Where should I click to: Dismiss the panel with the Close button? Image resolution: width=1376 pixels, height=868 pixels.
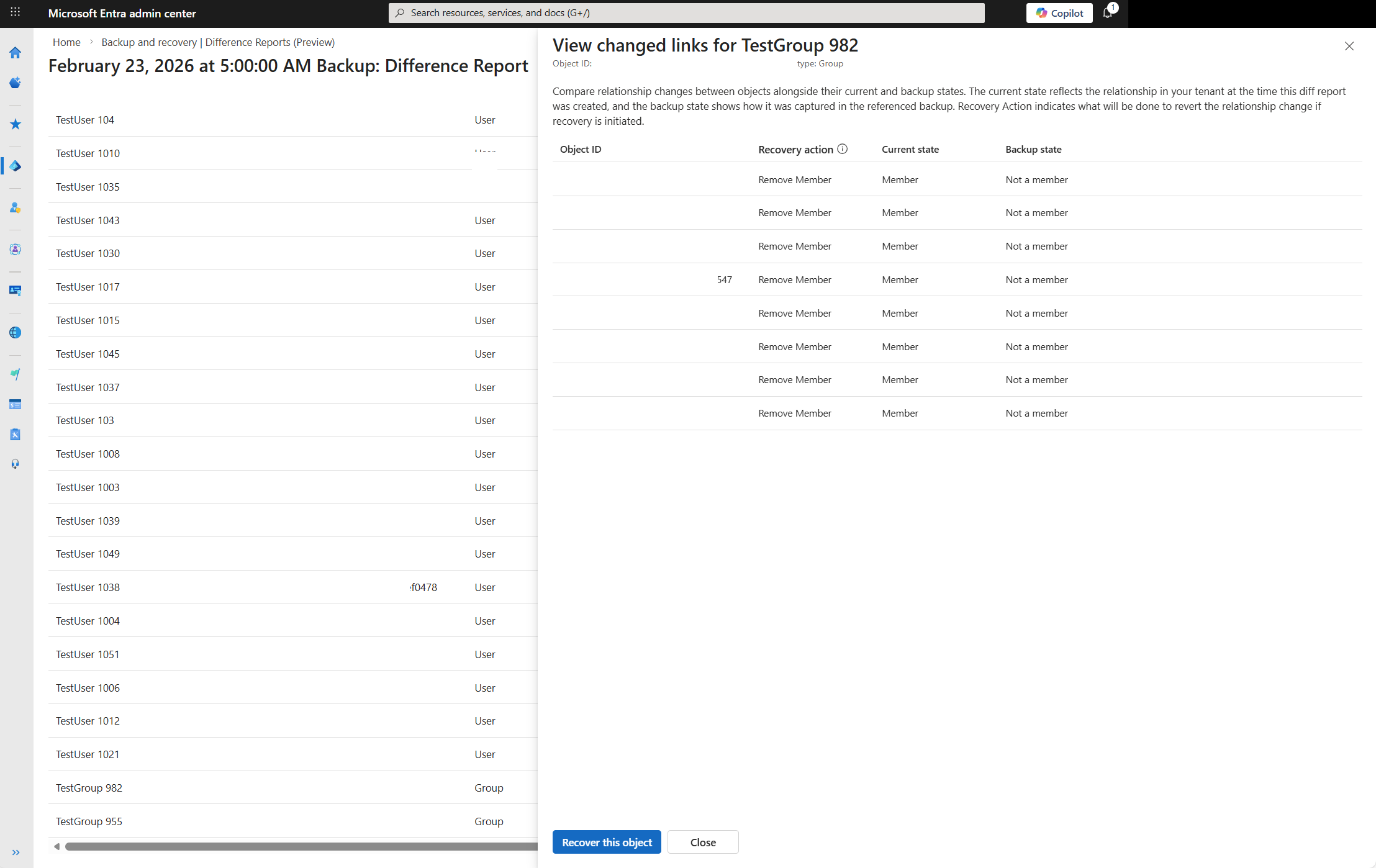703,842
